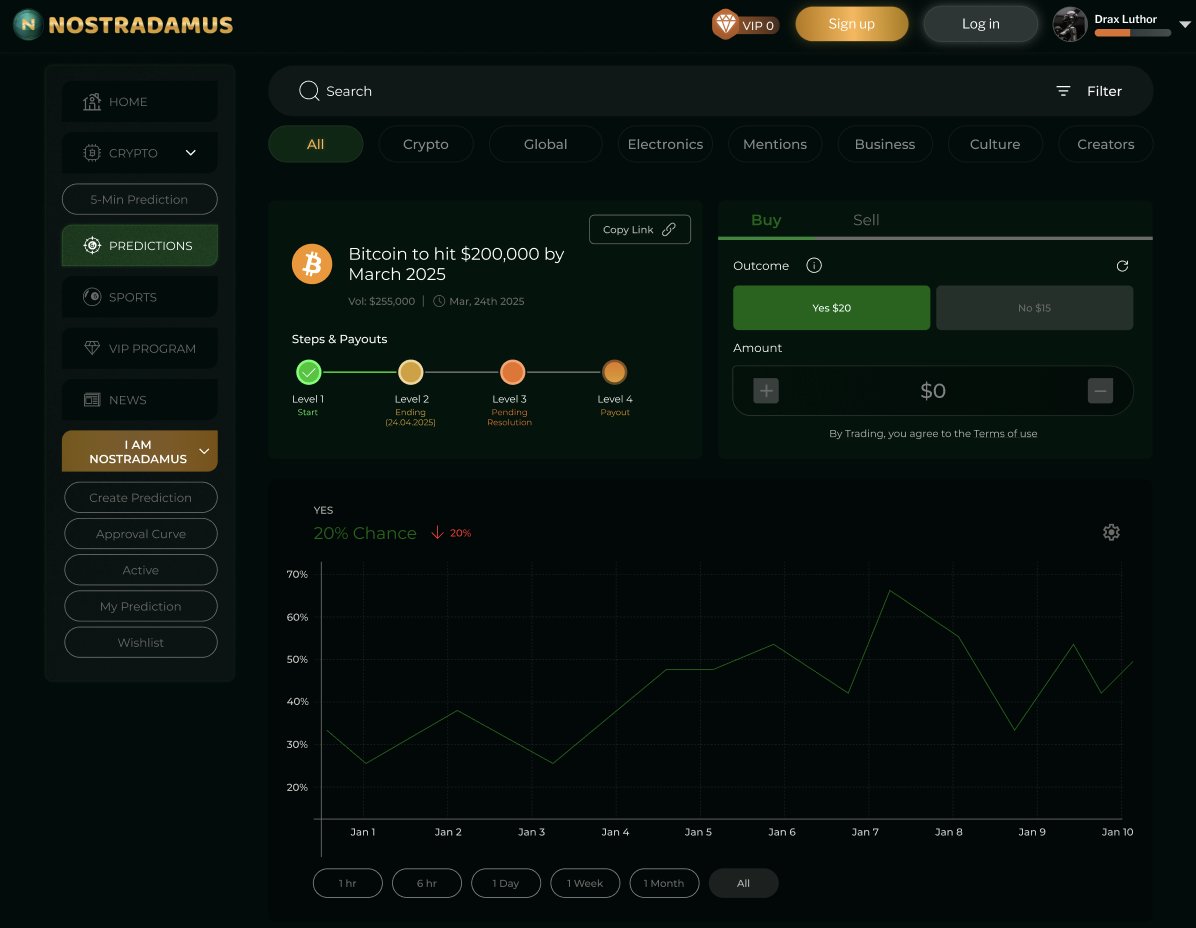
Task: Open News sidebar item
Action: pos(140,400)
